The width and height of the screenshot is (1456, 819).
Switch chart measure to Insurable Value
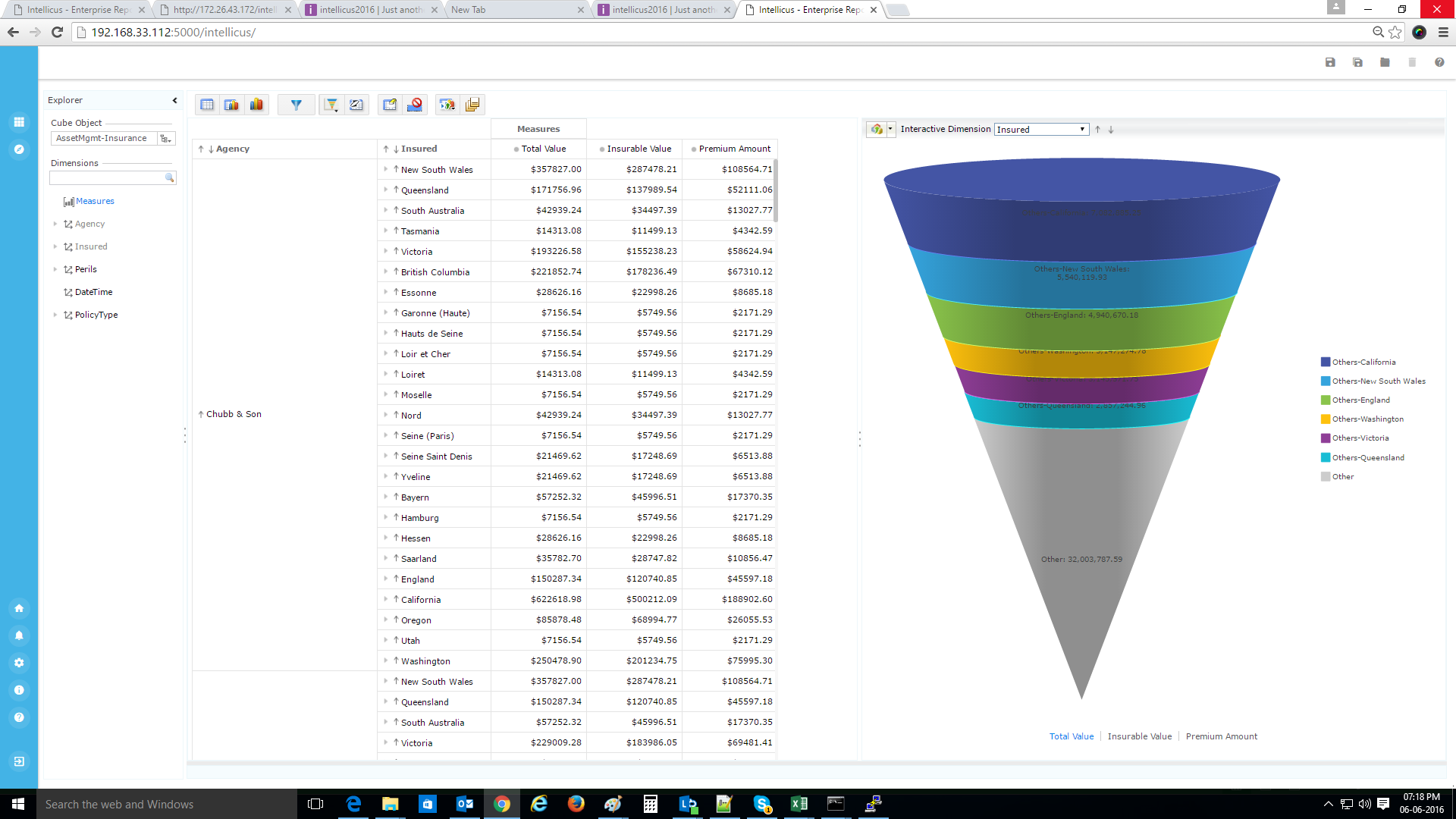[1139, 736]
